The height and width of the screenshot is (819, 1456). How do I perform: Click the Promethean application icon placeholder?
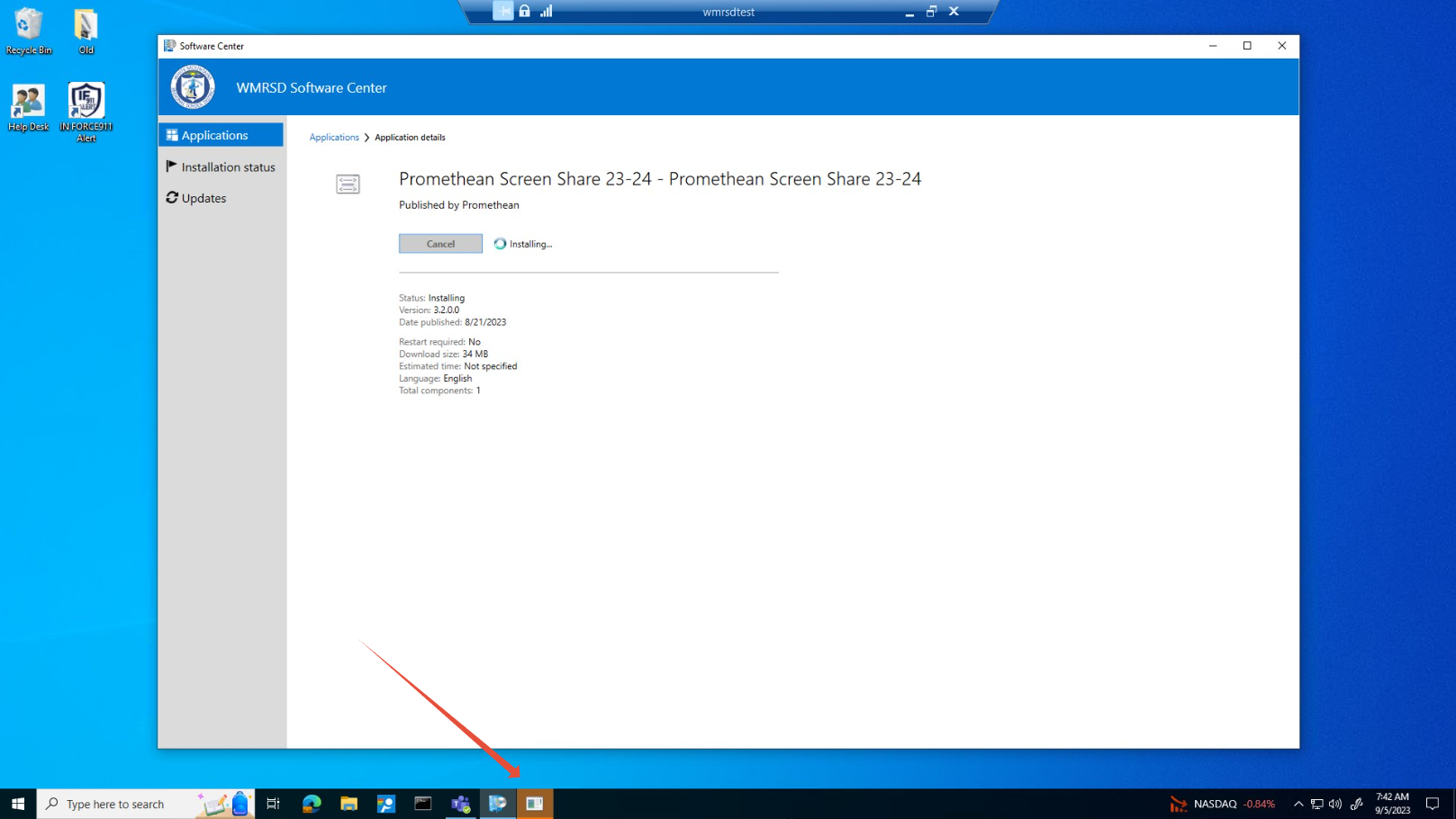click(348, 184)
